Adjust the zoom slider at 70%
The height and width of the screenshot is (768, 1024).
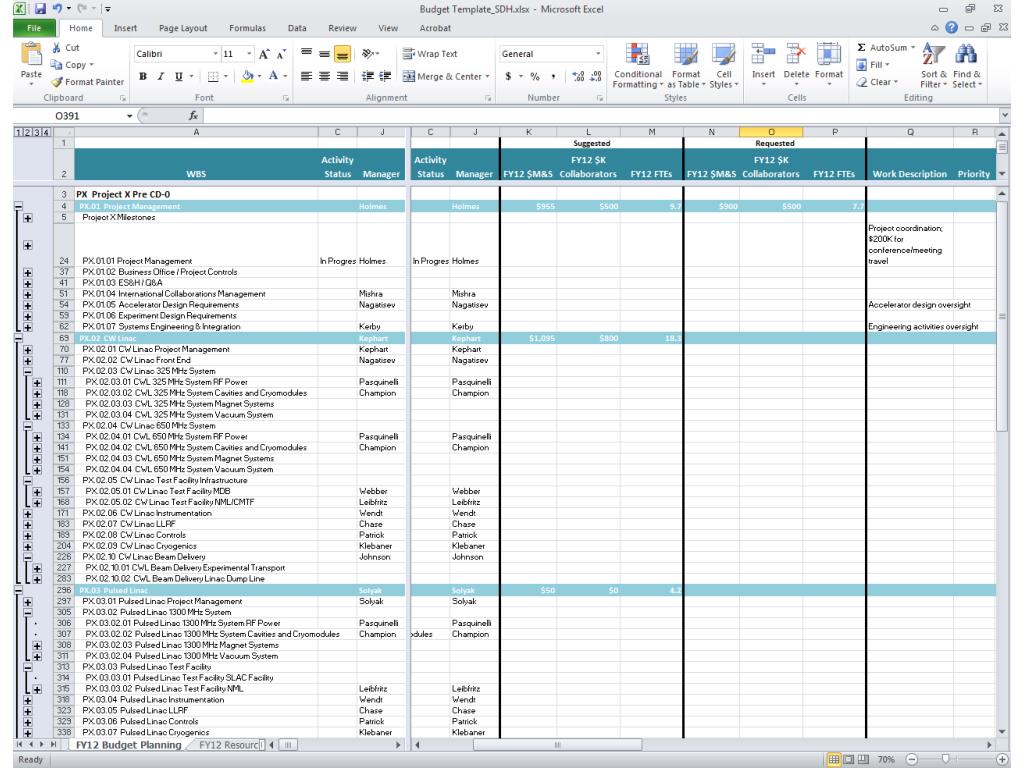[x=944, y=759]
